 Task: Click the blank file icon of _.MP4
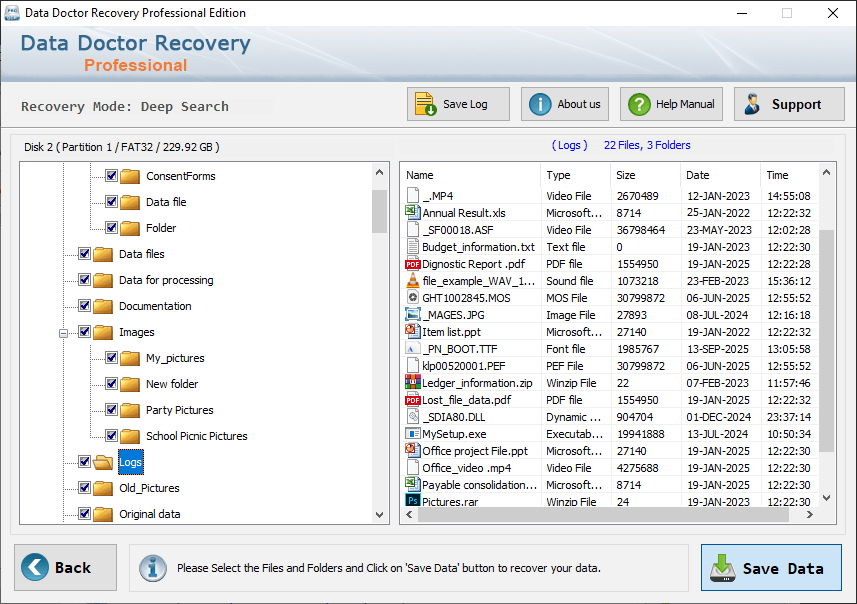click(413, 195)
